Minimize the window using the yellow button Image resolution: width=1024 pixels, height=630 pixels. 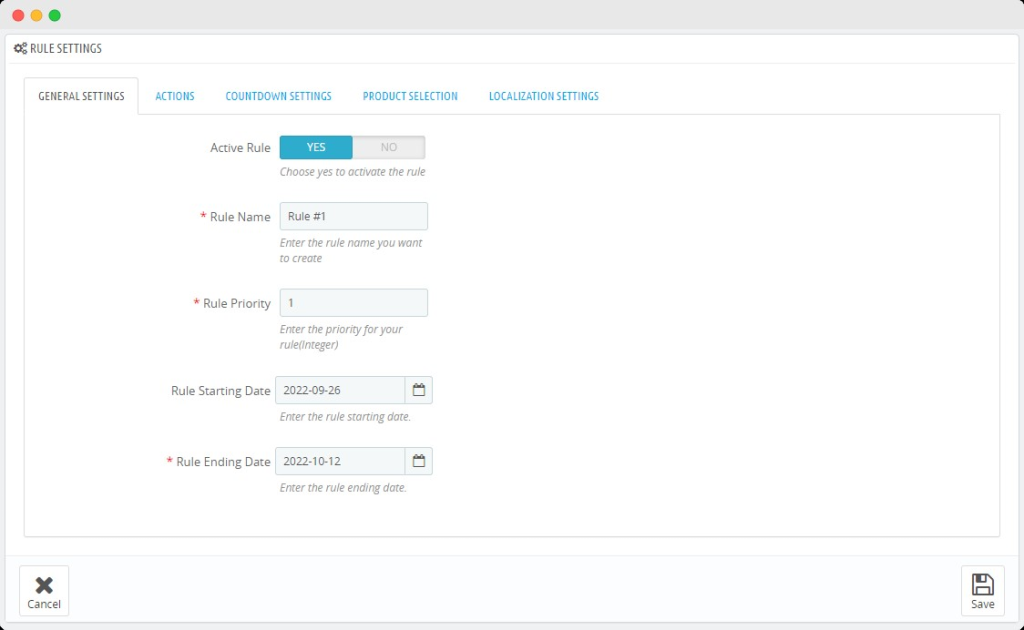tap(36, 15)
